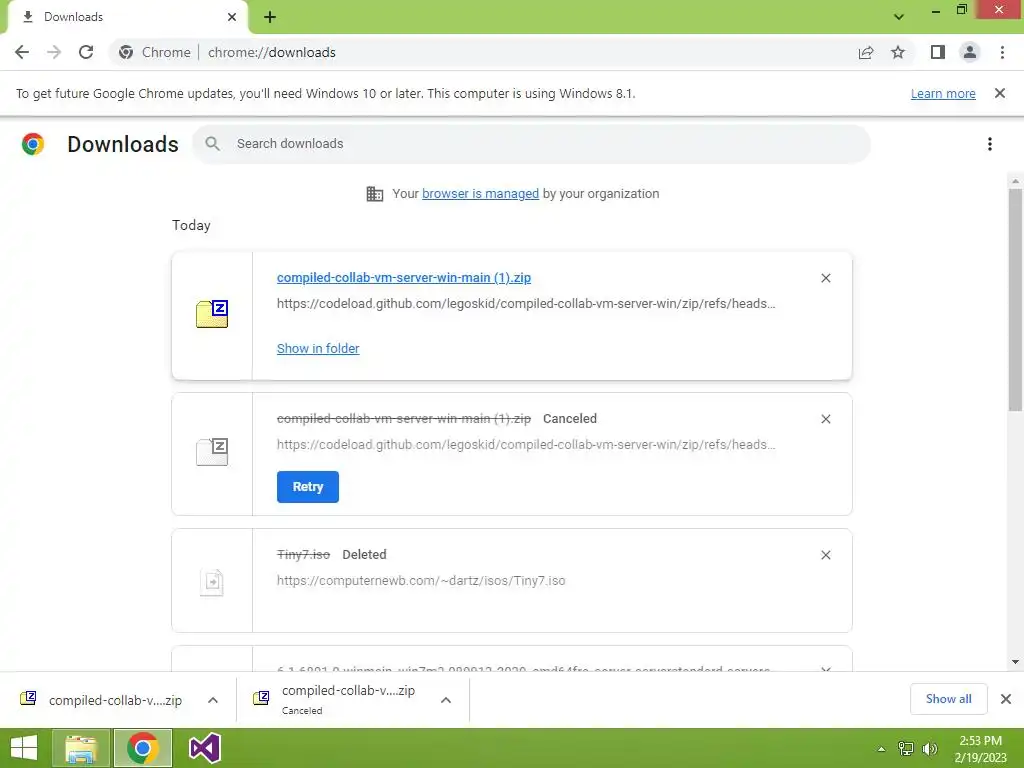Expand options for the canceled shelf download
This screenshot has height=768, width=1024.
click(446, 700)
